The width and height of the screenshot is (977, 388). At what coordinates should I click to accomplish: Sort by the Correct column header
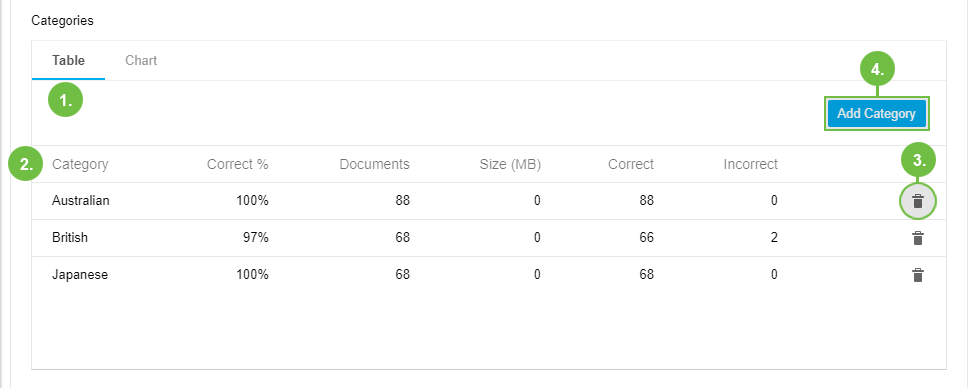click(x=631, y=164)
